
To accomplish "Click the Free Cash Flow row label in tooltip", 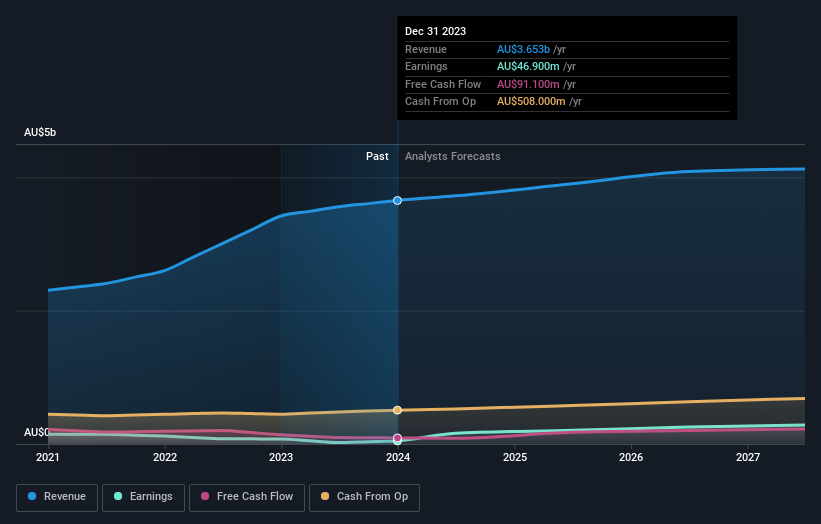I will [x=443, y=84].
